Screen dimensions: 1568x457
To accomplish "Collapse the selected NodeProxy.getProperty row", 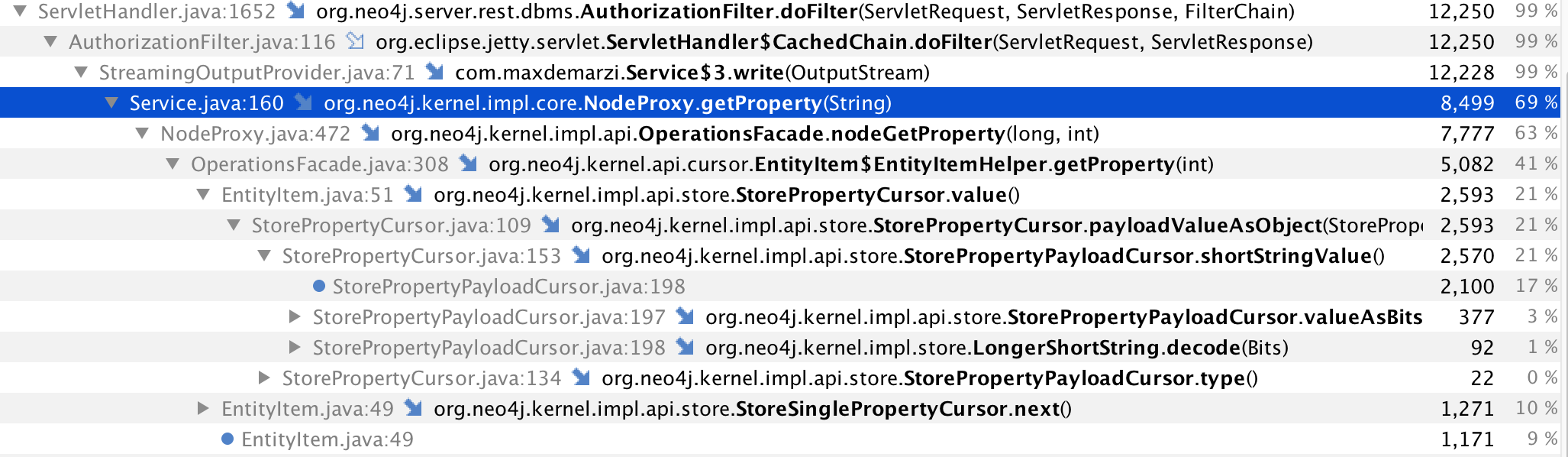I will (x=112, y=103).
